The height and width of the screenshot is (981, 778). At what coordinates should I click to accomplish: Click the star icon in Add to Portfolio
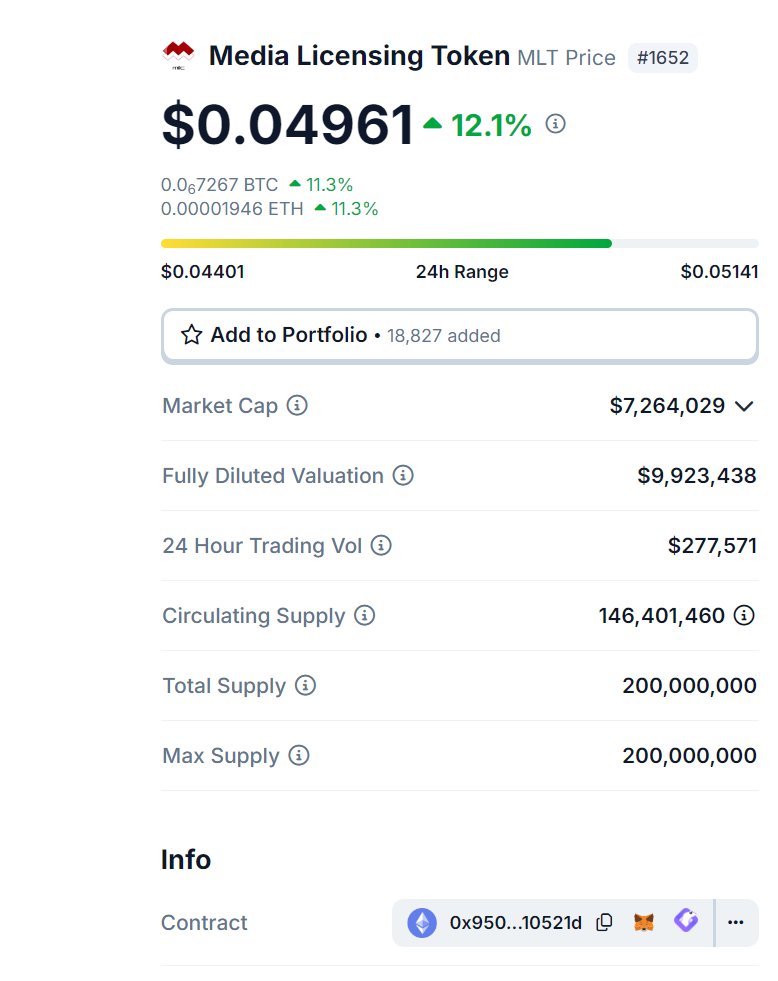(x=191, y=335)
